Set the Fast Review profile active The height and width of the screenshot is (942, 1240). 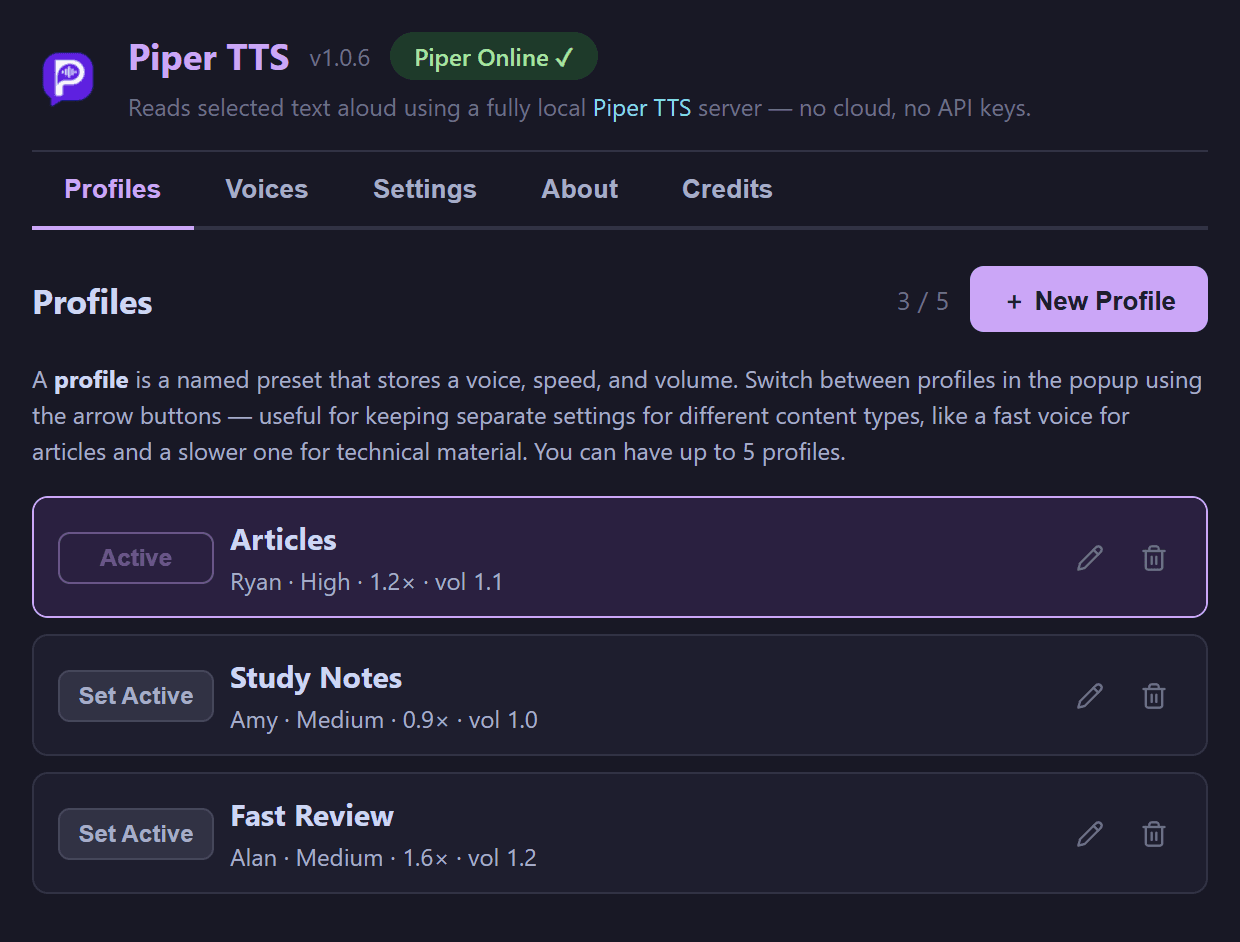[x=136, y=834]
